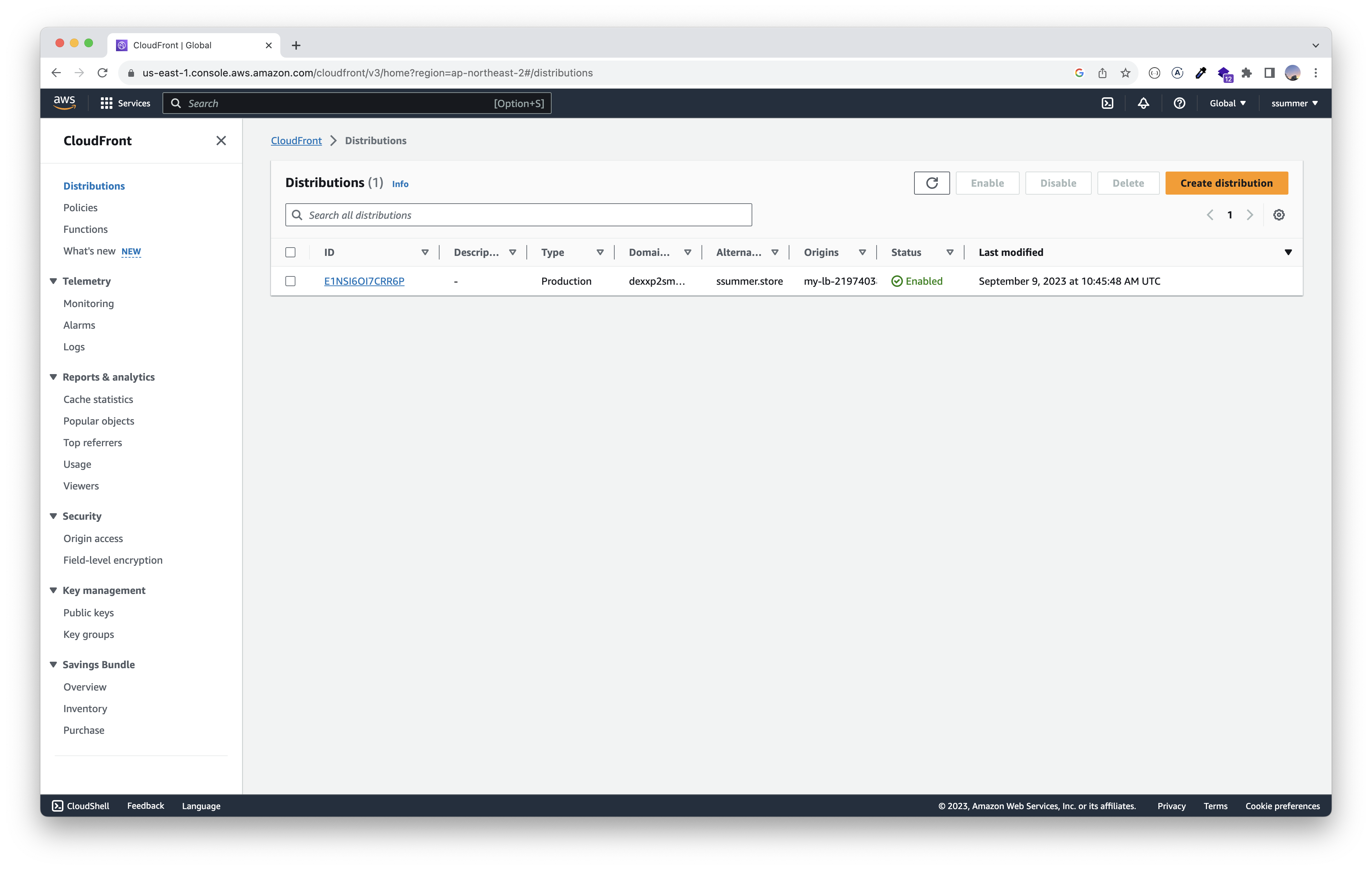The width and height of the screenshot is (1372, 870).
Task: Click the Create distribution button
Action: pos(1226,183)
